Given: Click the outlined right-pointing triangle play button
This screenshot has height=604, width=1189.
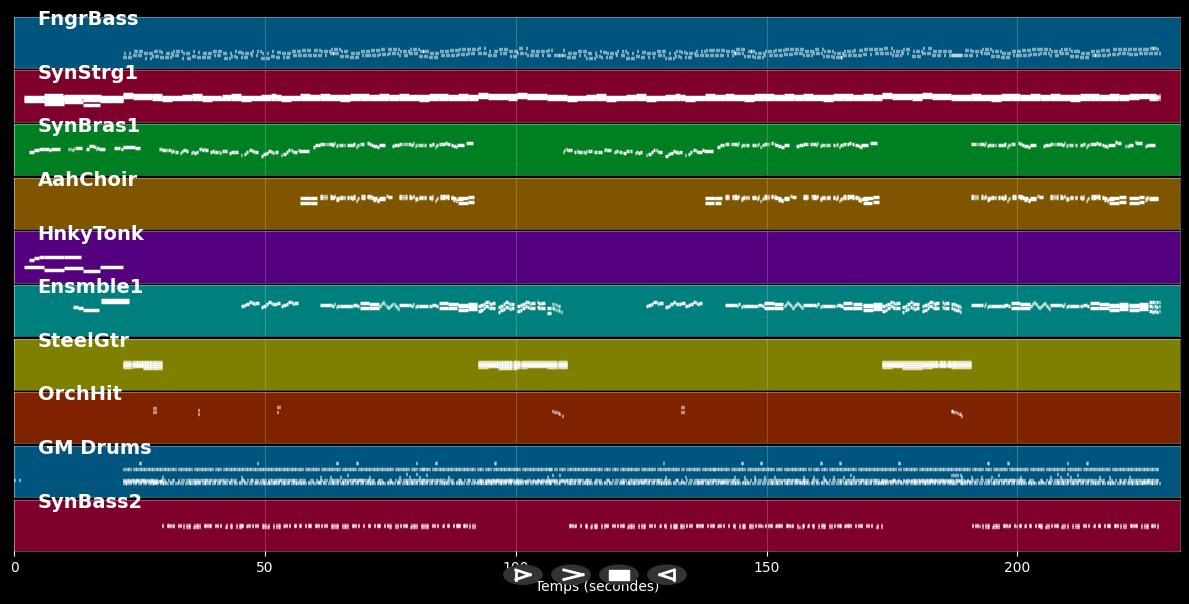Looking at the screenshot, I should 522,575.
